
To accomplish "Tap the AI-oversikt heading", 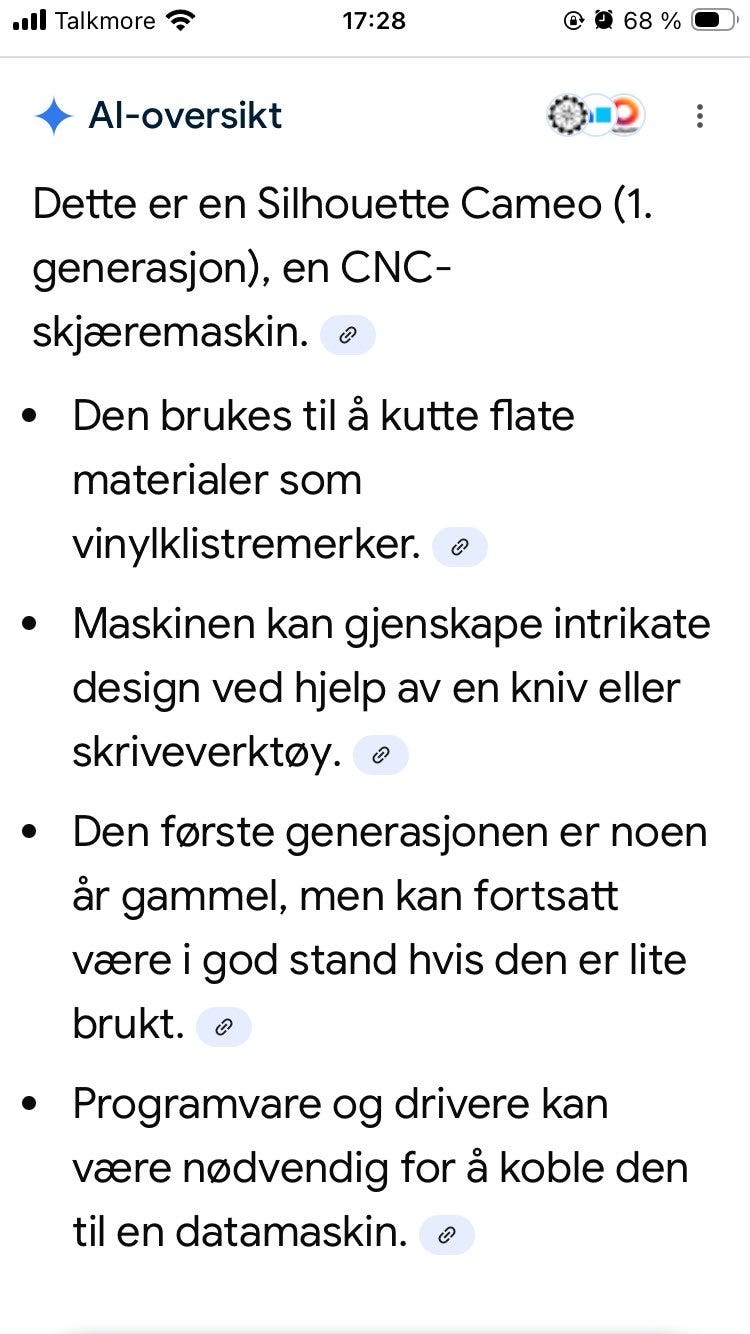I will pos(185,116).
